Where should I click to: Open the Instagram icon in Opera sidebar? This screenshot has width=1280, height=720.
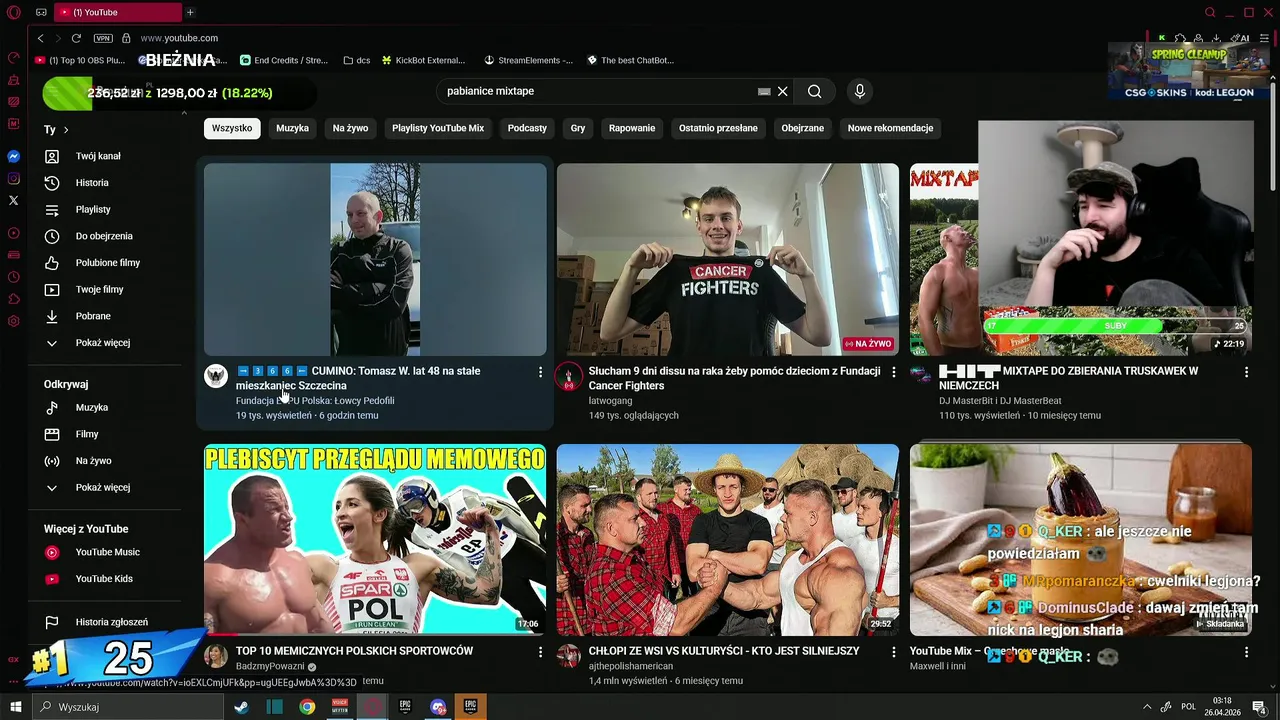pos(14,179)
